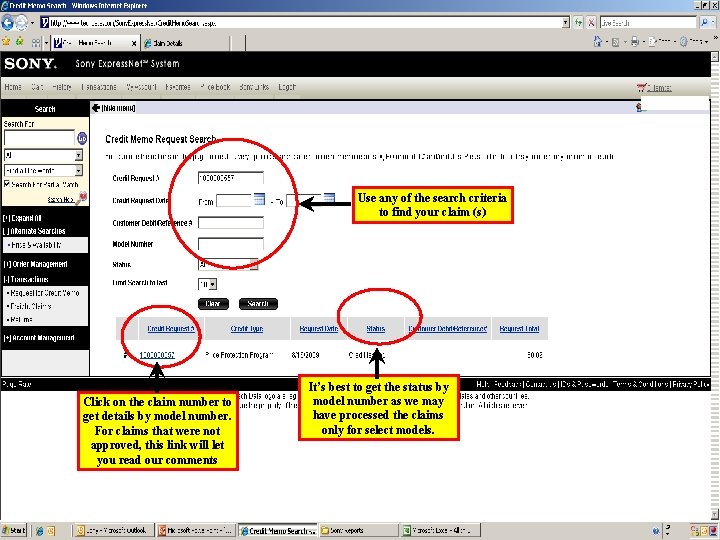720x540 pixels.
Task: Open the My Account menu item
Action: (x=141, y=87)
